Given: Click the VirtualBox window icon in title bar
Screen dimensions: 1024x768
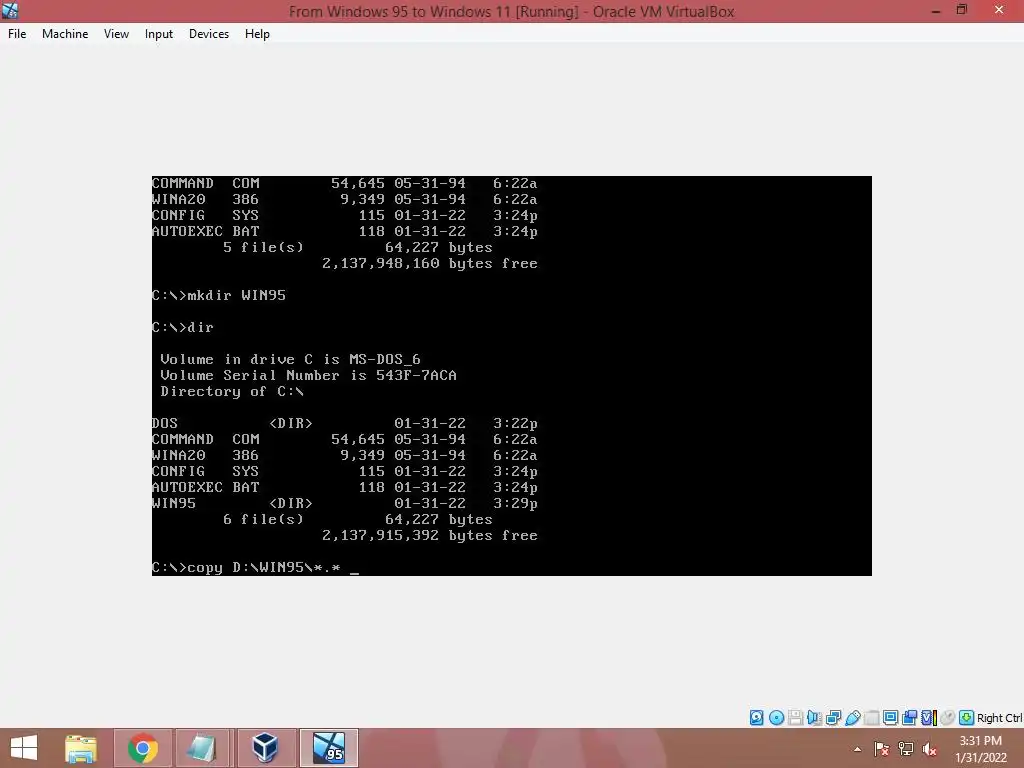Looking at the screenshot, I should coord(10,10).
